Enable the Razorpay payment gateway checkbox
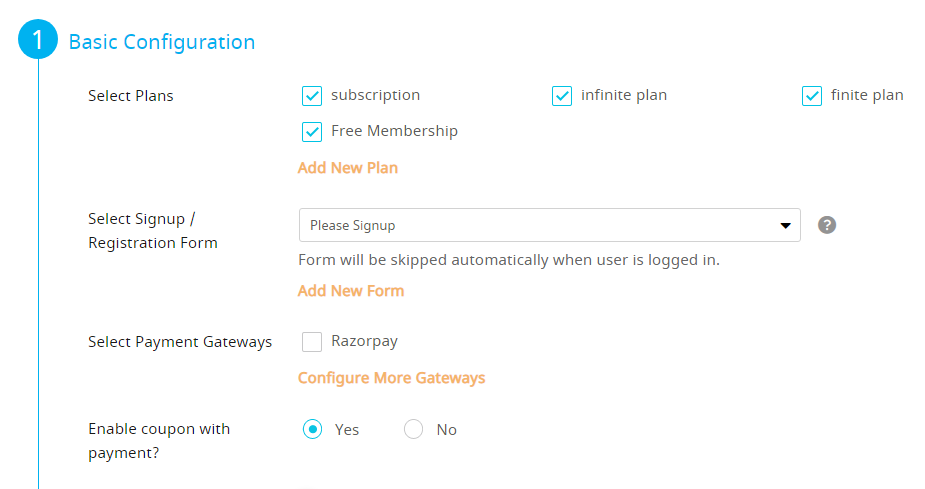The width and height of the screenshot is (925, 489). [x=311, y=342]
